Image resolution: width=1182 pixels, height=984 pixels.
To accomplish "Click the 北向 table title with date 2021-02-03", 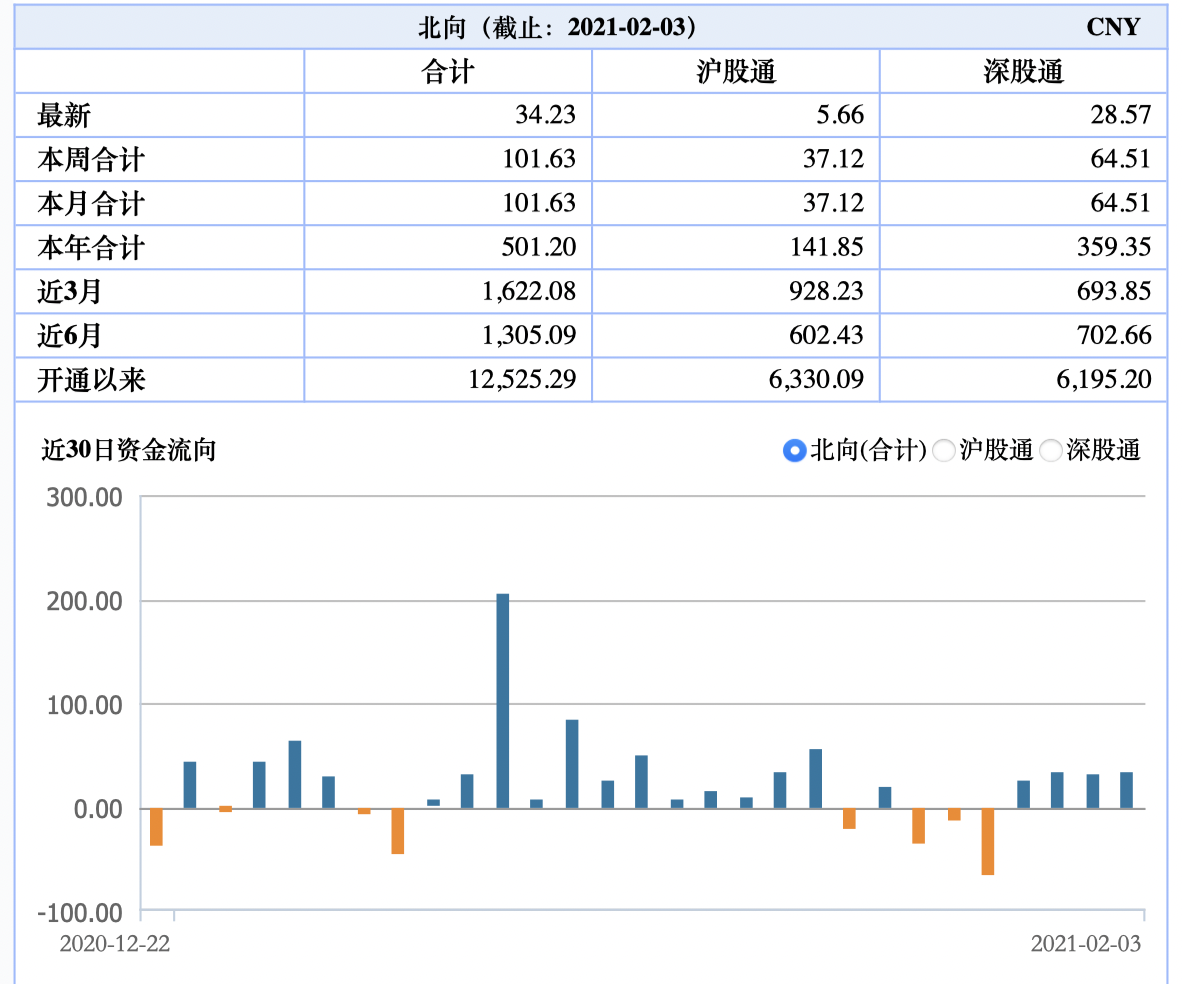I will [x=556, y=28].
